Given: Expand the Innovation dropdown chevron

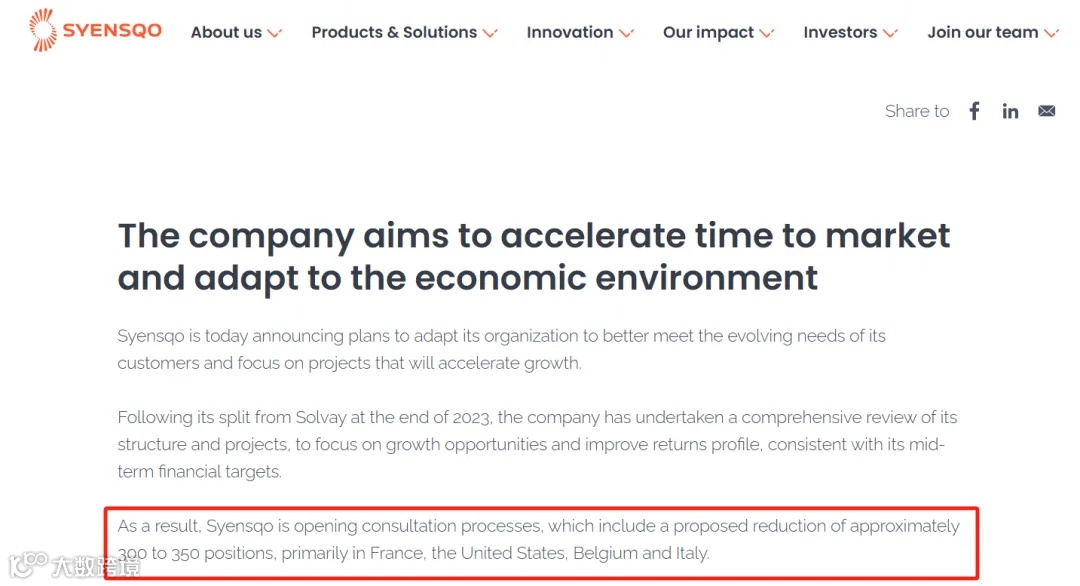Looking at the screenshot, I should 627,33.
